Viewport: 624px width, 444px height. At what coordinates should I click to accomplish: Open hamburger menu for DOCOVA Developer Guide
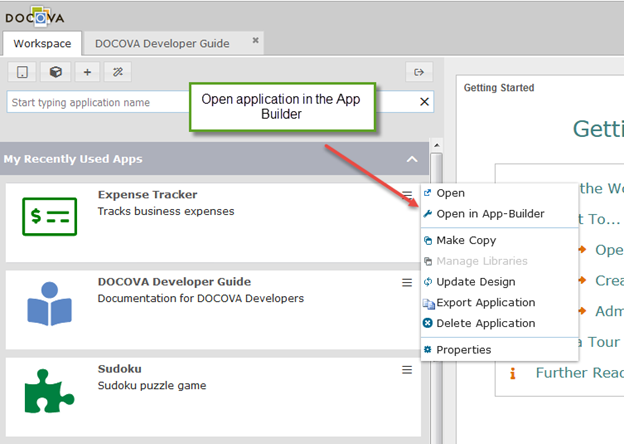point(407,282)
